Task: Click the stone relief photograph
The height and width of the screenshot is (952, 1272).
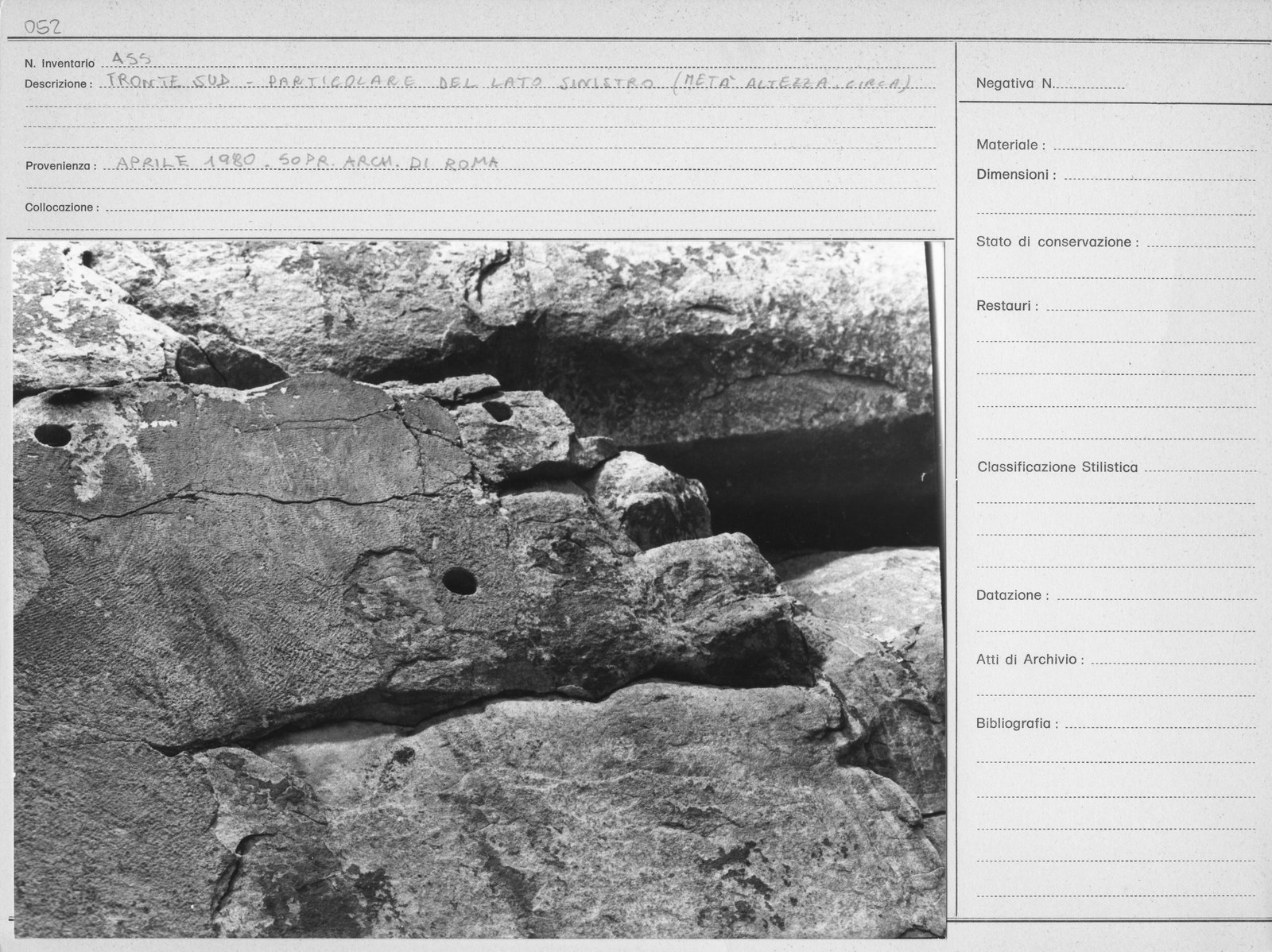Action: (479, 590)
